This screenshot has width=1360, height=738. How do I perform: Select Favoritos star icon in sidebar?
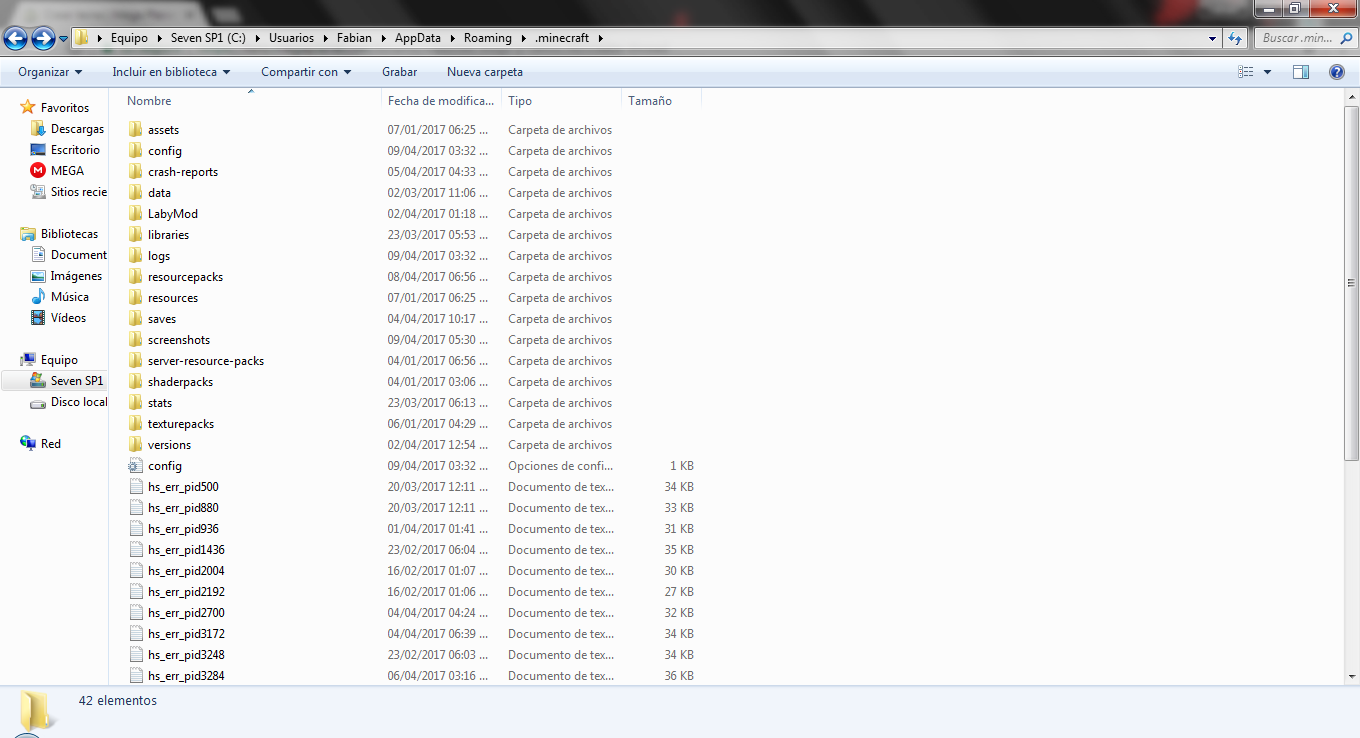pyautogui.click(x=28, y=107)
